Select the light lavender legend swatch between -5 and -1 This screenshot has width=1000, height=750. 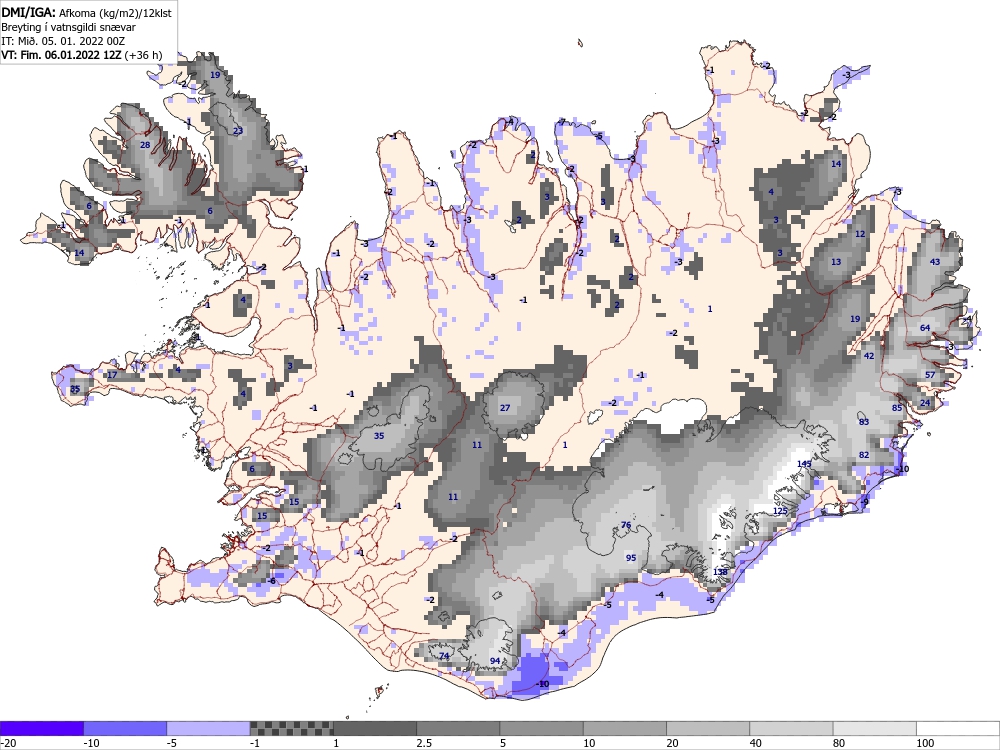[208, 728]
